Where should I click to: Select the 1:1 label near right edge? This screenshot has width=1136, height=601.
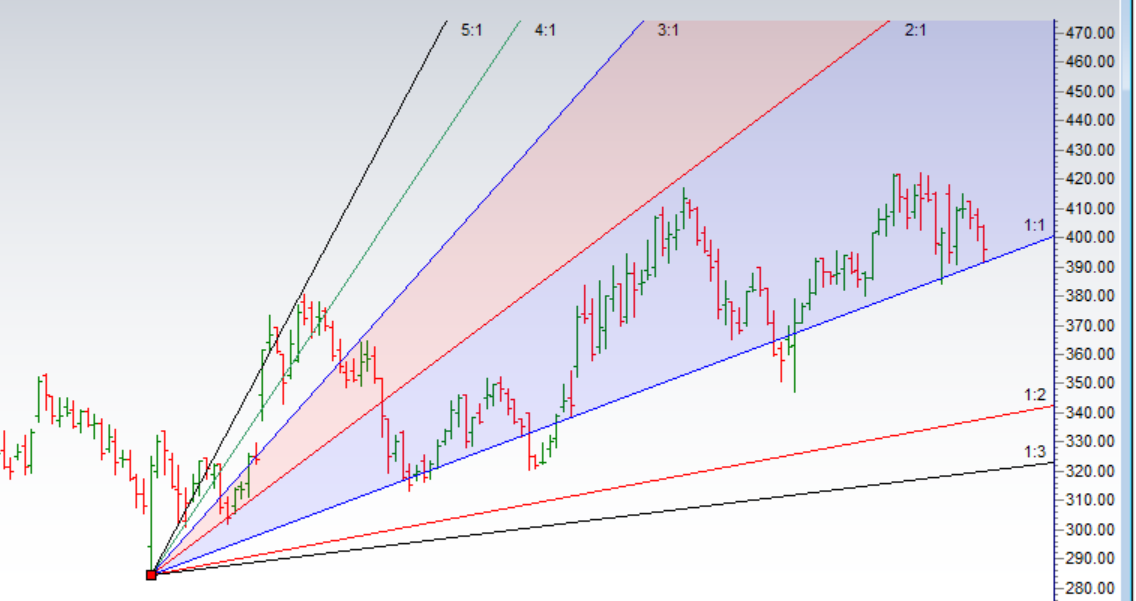1034,226
